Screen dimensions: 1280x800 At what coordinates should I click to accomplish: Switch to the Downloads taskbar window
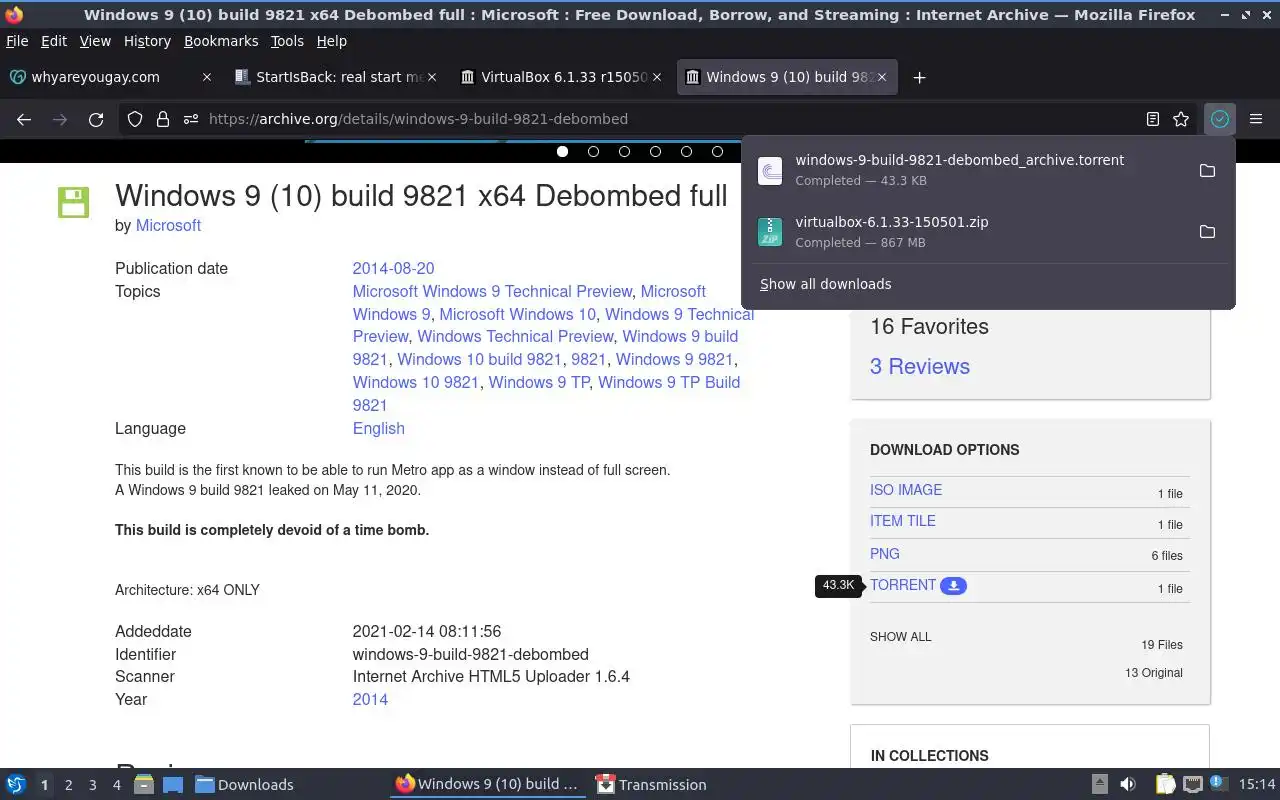click(244, 785)
